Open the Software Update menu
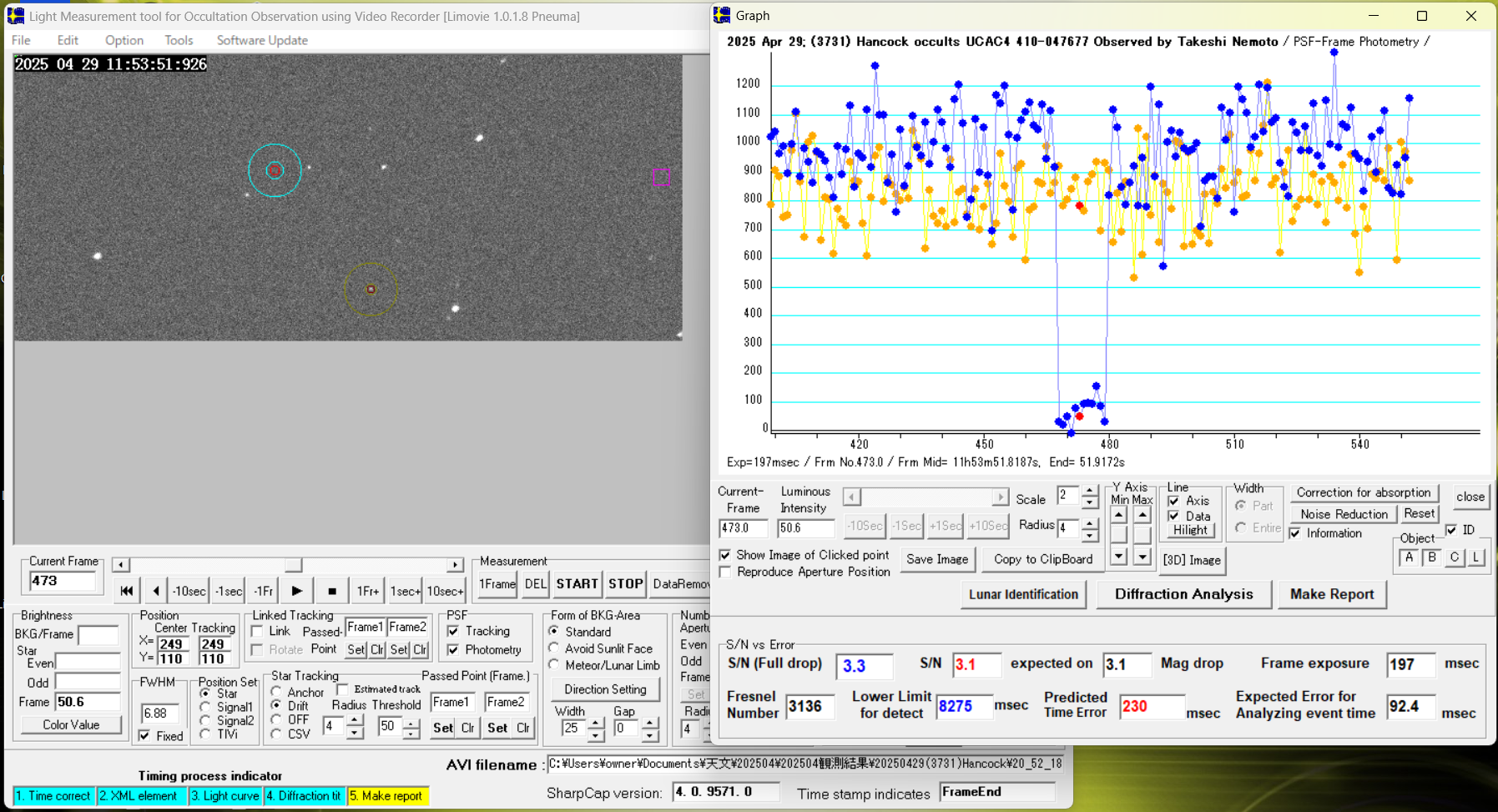The height and width of the screenshot is (812, 1498). click(262, 40)
